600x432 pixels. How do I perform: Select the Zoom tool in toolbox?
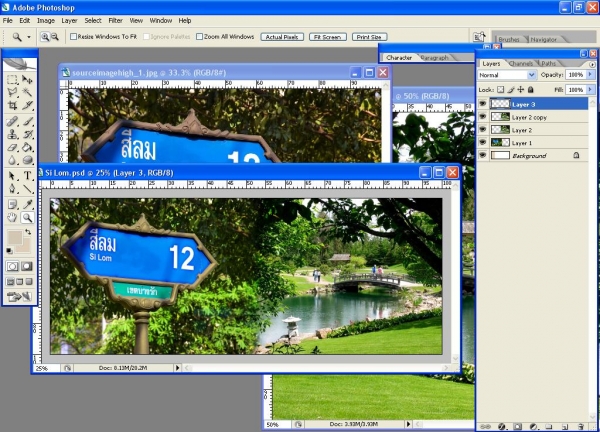(x=27, y=217)
